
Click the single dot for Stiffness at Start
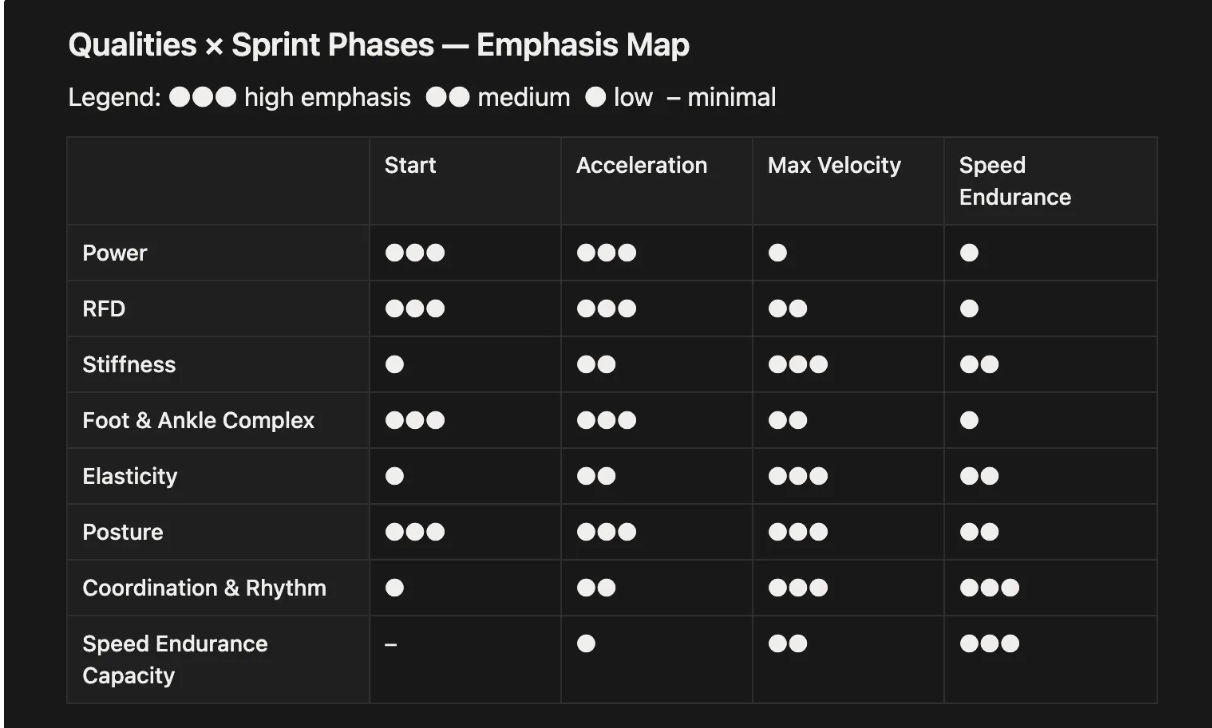point(395,365)
